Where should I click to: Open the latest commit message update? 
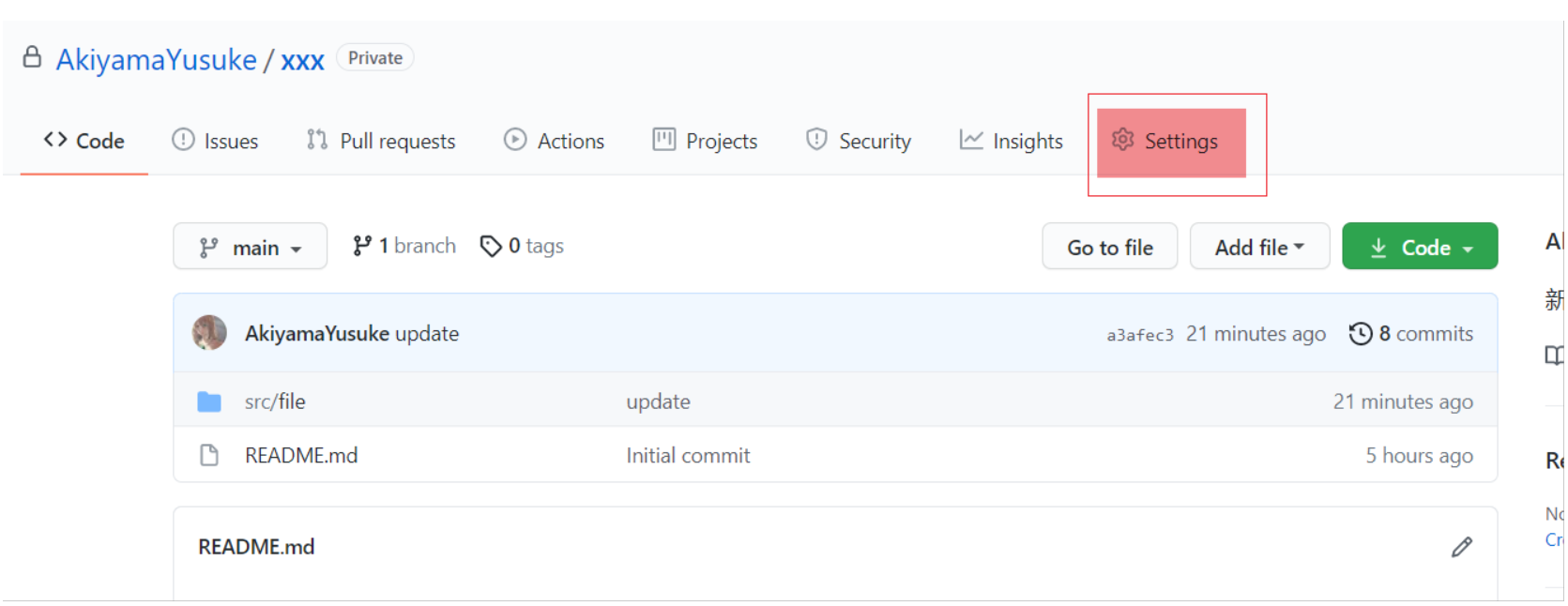(427, 334)
